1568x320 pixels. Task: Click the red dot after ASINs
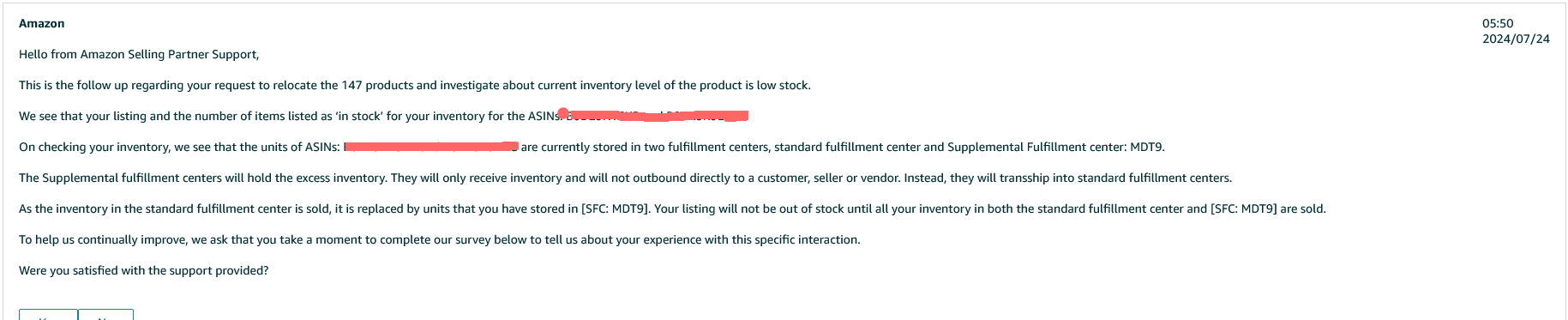pyautogui.click(x=563, y=113)
